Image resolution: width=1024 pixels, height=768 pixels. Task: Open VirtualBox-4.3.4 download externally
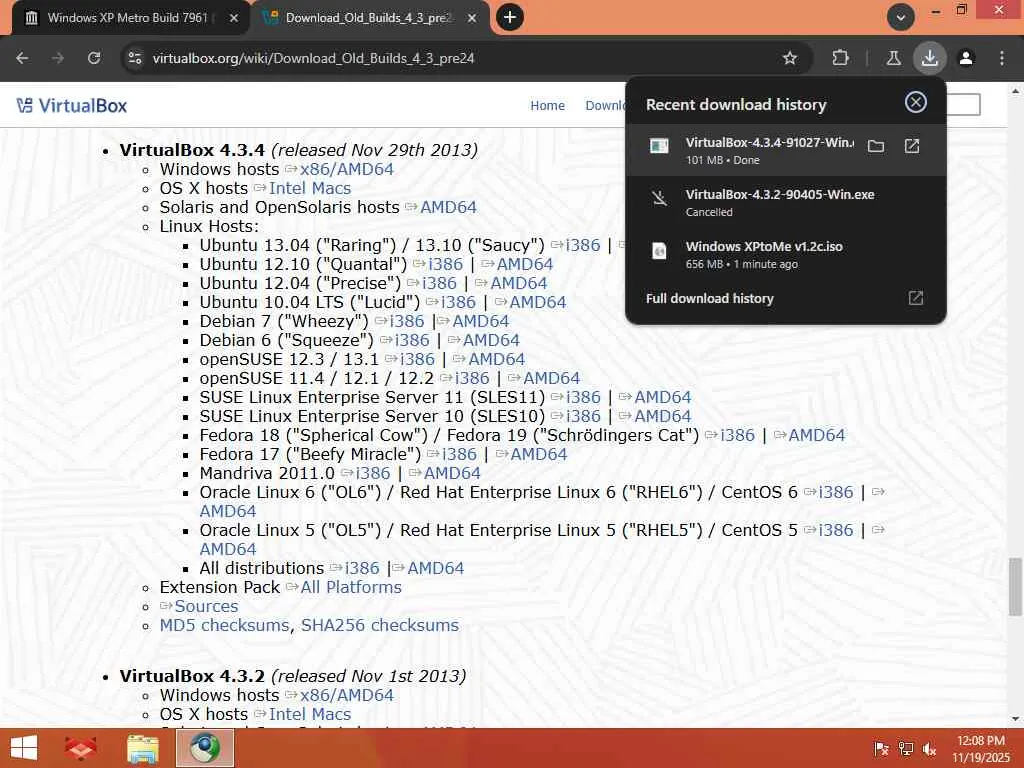pos(912,146)
